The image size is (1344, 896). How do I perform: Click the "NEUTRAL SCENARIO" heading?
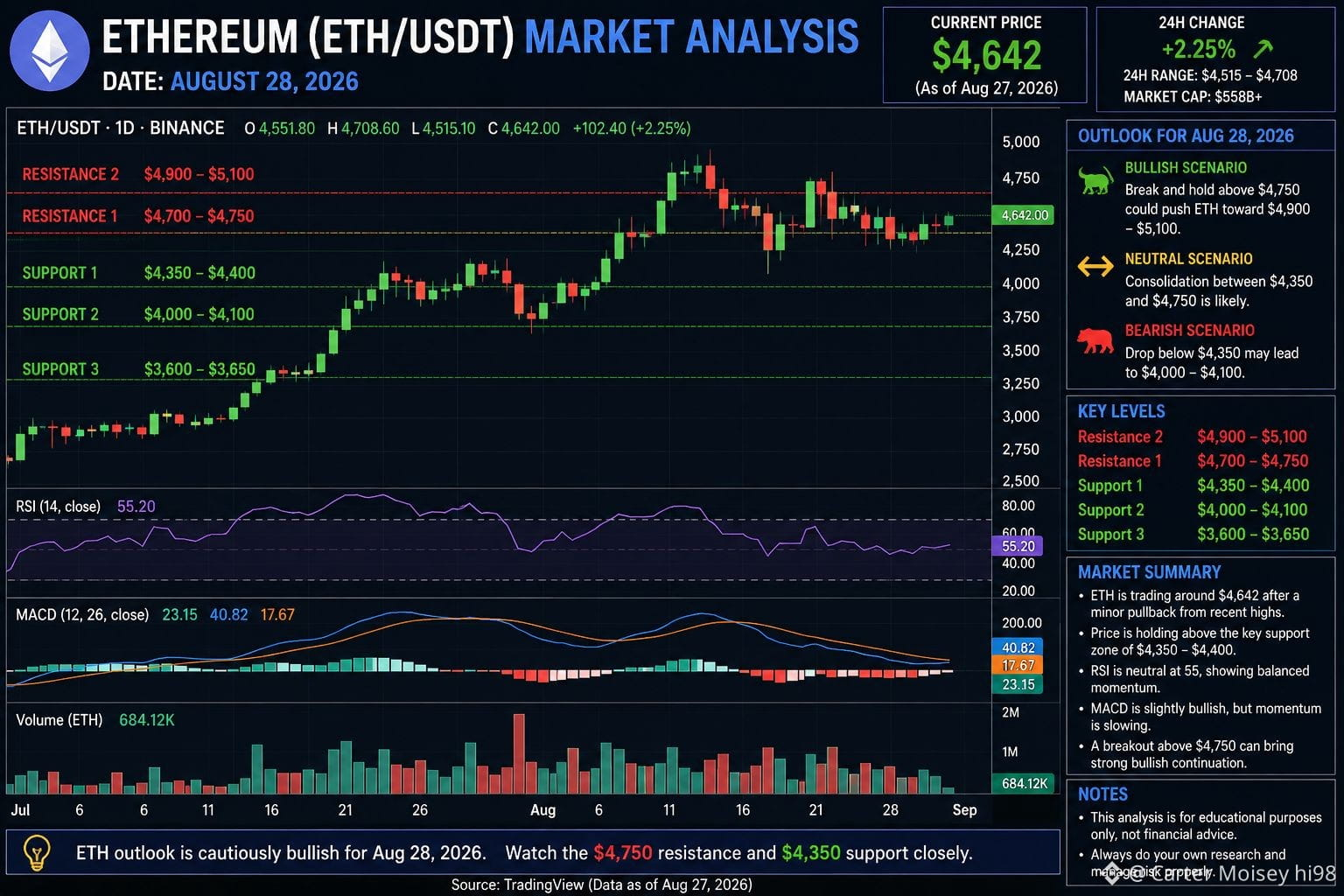1188,259
